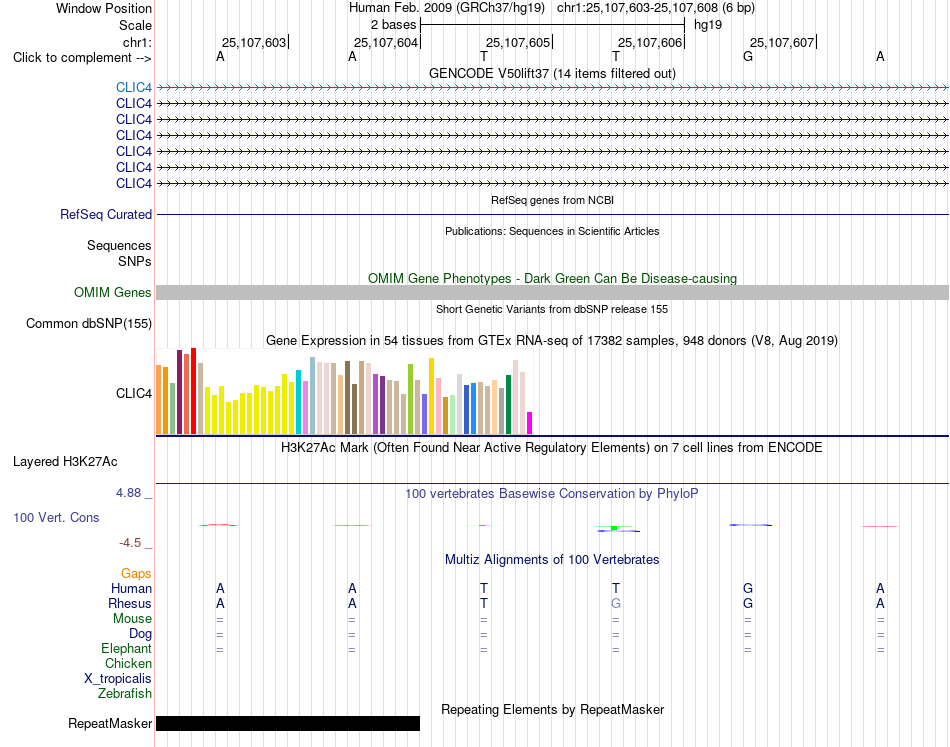Viewport: 950px width, 747px height.
Task: Click the Gaps label in Multiz track
Action: (x=136, y=573)
